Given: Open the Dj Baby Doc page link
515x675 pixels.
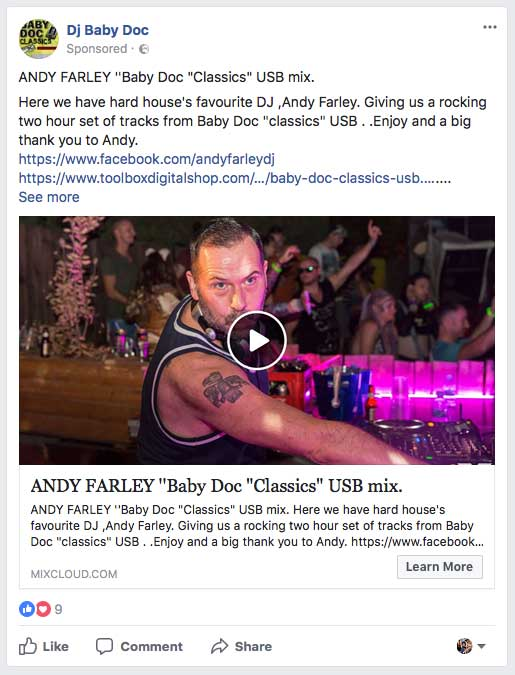Looking at the screenshot, I should coord(108,30).
